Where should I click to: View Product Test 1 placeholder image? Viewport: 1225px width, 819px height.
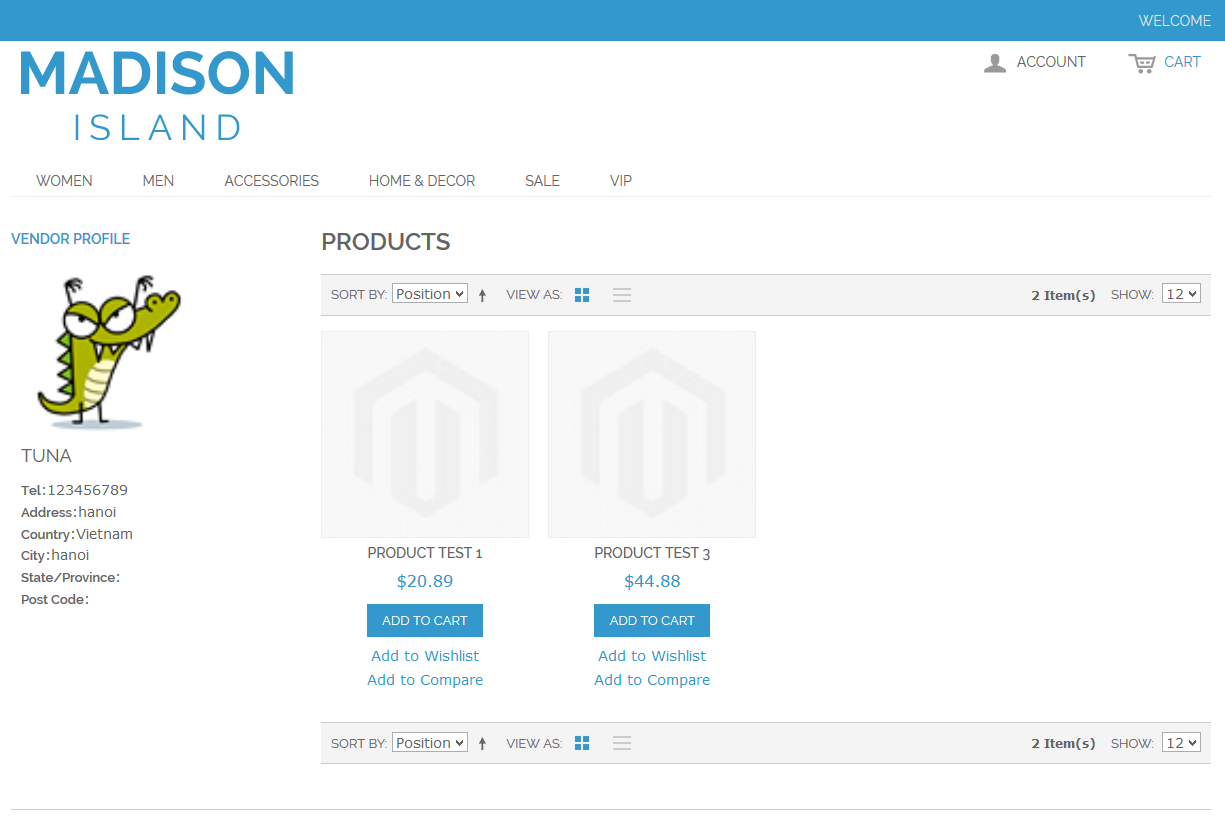[425, 434]
